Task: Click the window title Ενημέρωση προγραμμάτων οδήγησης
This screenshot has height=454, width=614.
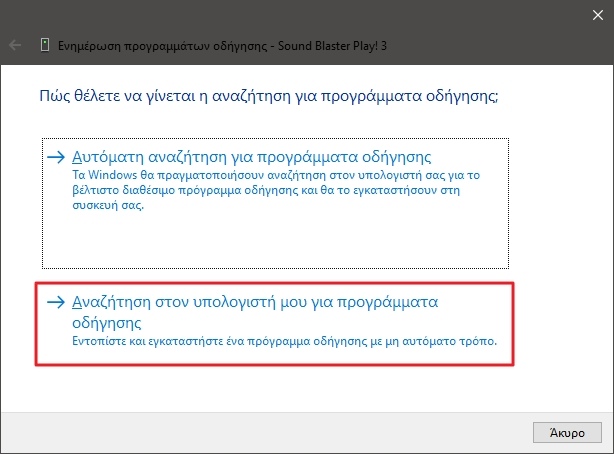Action: 158,45
